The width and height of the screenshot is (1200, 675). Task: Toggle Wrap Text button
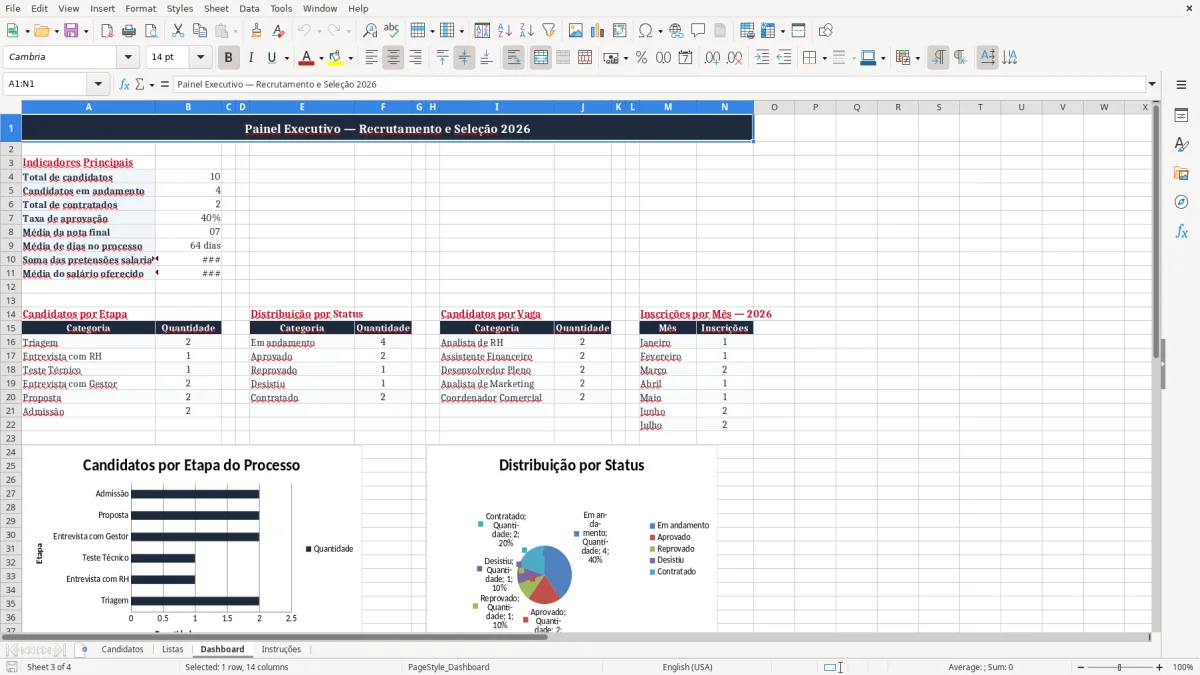513,58
